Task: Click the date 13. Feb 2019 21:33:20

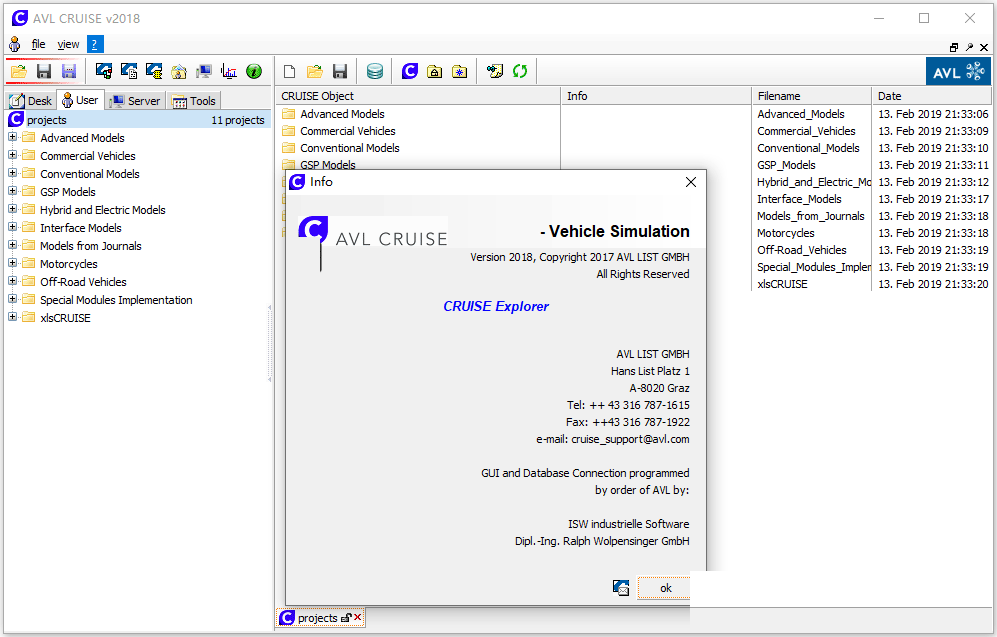Action: (x=933, y=284)
